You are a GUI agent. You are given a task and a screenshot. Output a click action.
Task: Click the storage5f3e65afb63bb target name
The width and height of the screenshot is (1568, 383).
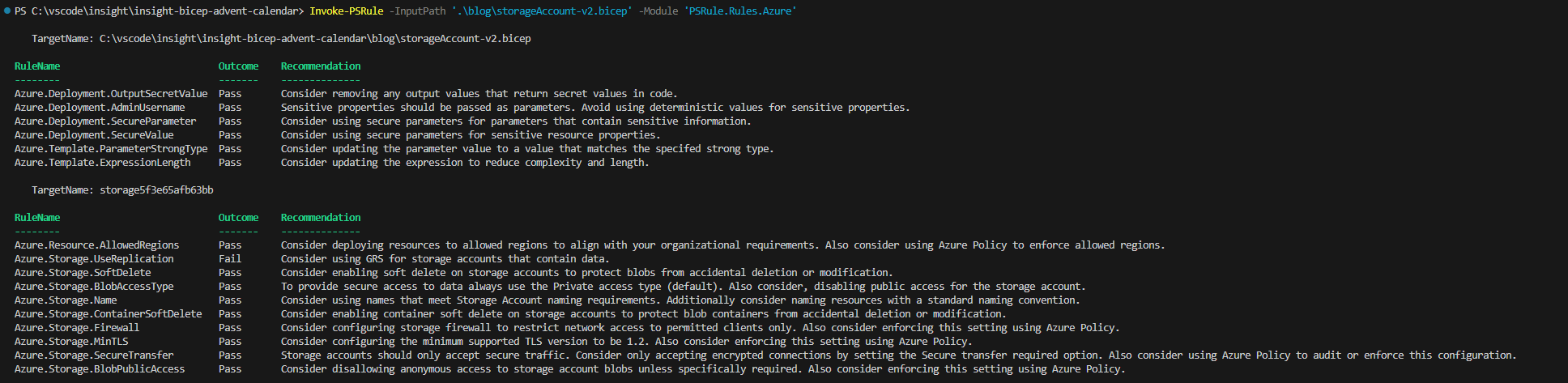tap(156, 190)
